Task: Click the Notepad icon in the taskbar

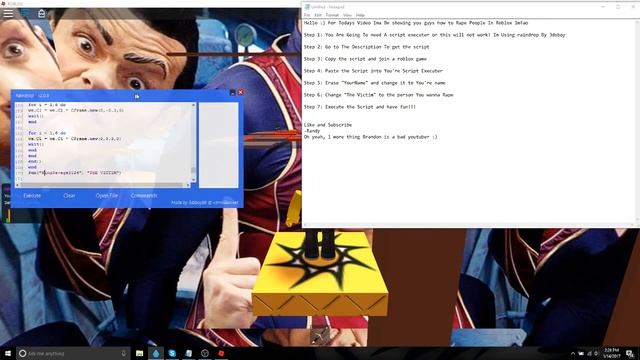Action: (x=189, y=353)
